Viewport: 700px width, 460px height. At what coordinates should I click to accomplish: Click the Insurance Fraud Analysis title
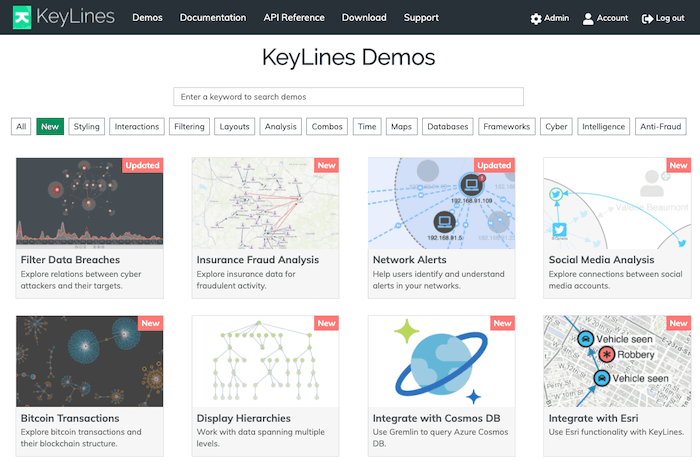258,260
